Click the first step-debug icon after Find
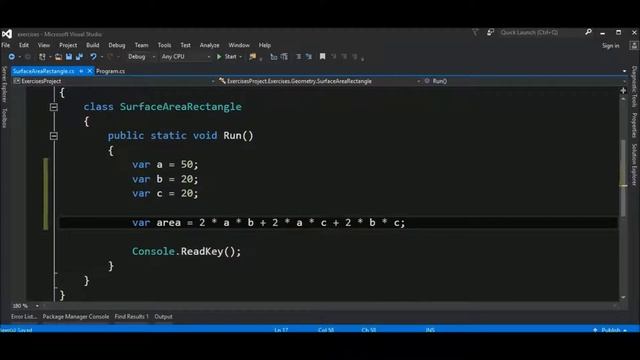The height and width of the screenshot is (360, 640). (273, 57)
